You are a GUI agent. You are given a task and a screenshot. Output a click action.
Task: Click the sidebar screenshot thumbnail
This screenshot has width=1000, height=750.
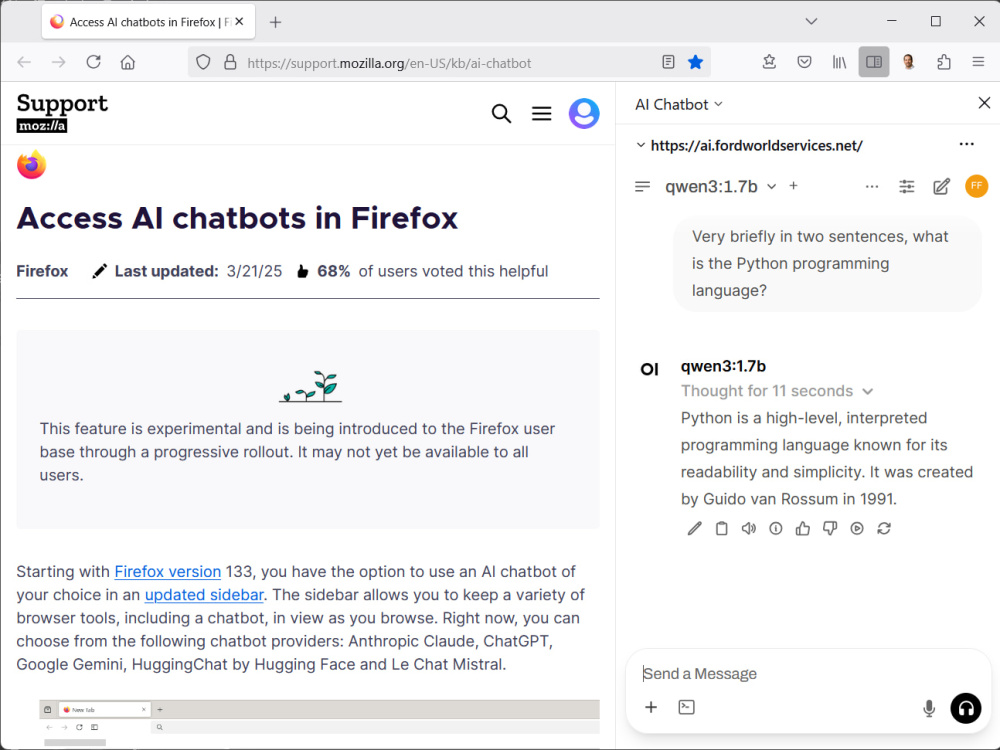click(319, 723)
